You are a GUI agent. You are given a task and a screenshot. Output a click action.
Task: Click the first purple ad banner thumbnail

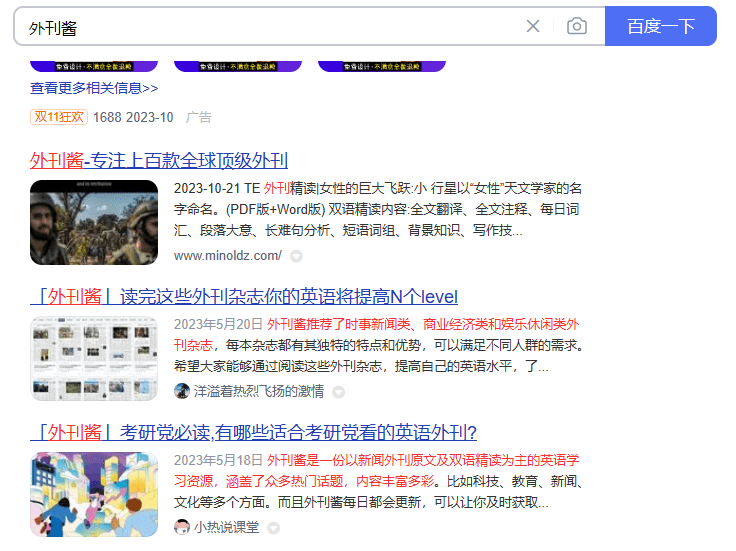pyautogui.click(x=94, y=66)
